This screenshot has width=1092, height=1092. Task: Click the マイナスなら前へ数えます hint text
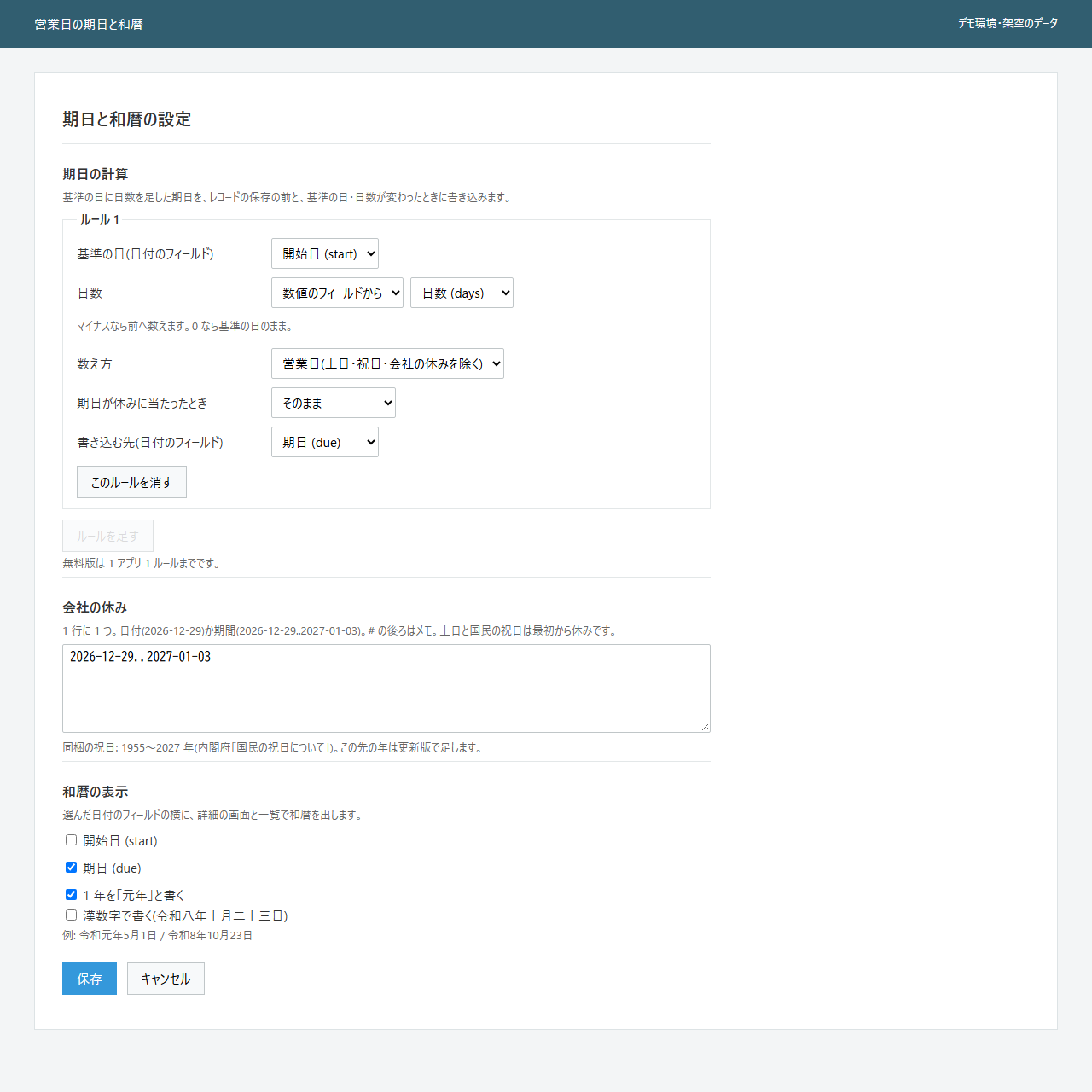[x=186, y=326]
